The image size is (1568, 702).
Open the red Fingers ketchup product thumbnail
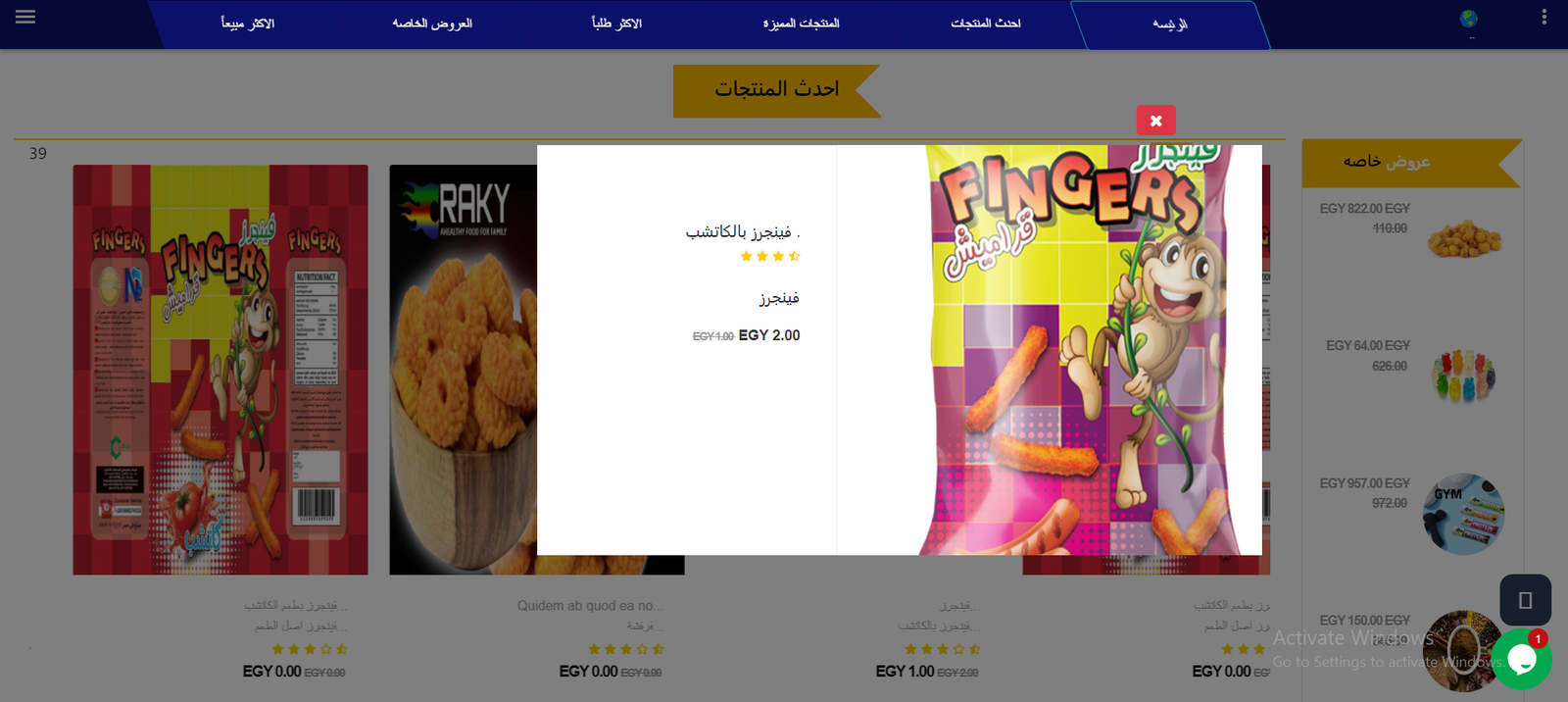coord(220,370)
